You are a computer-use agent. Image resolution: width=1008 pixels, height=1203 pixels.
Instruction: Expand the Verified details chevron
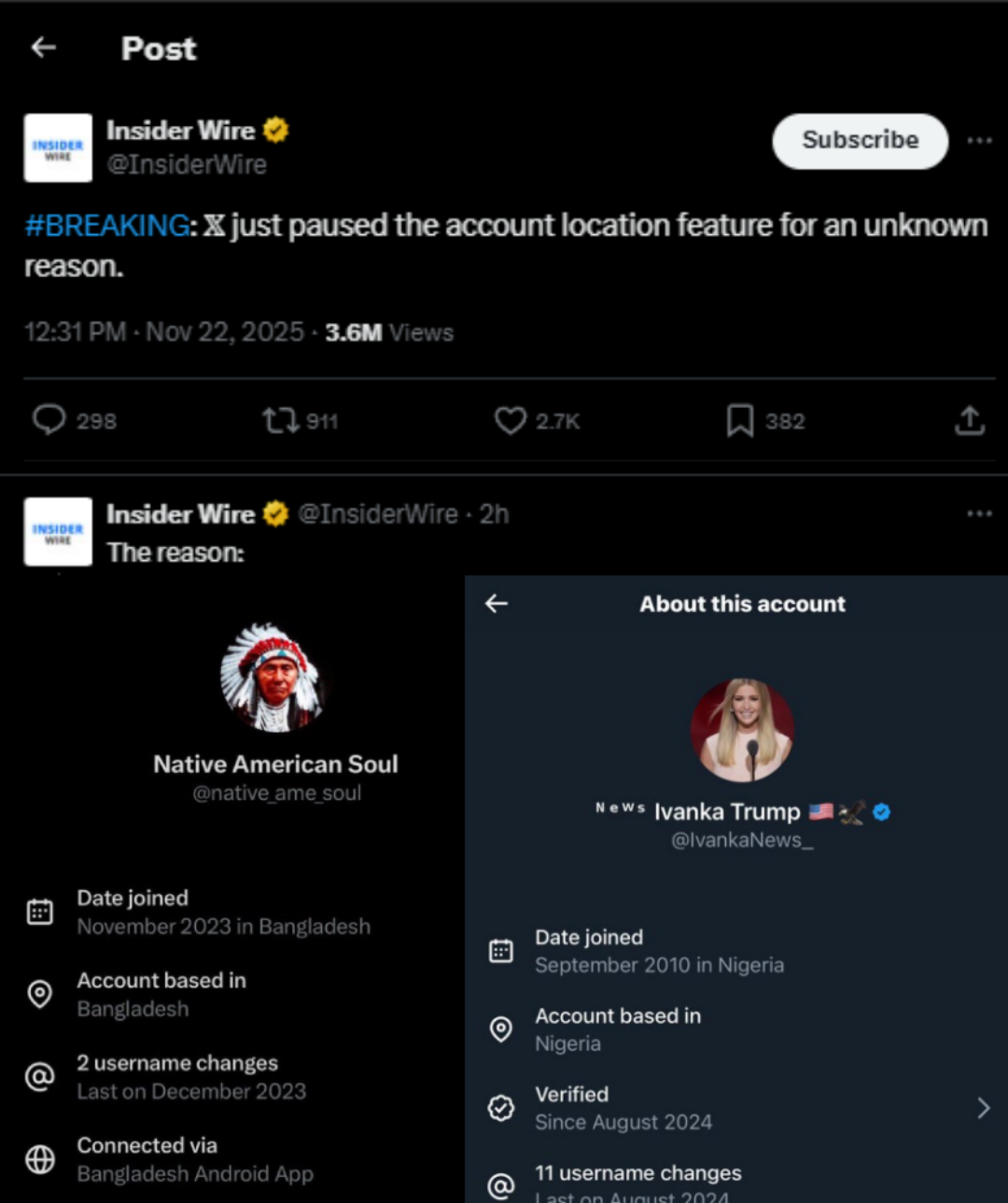point(983,1108)
